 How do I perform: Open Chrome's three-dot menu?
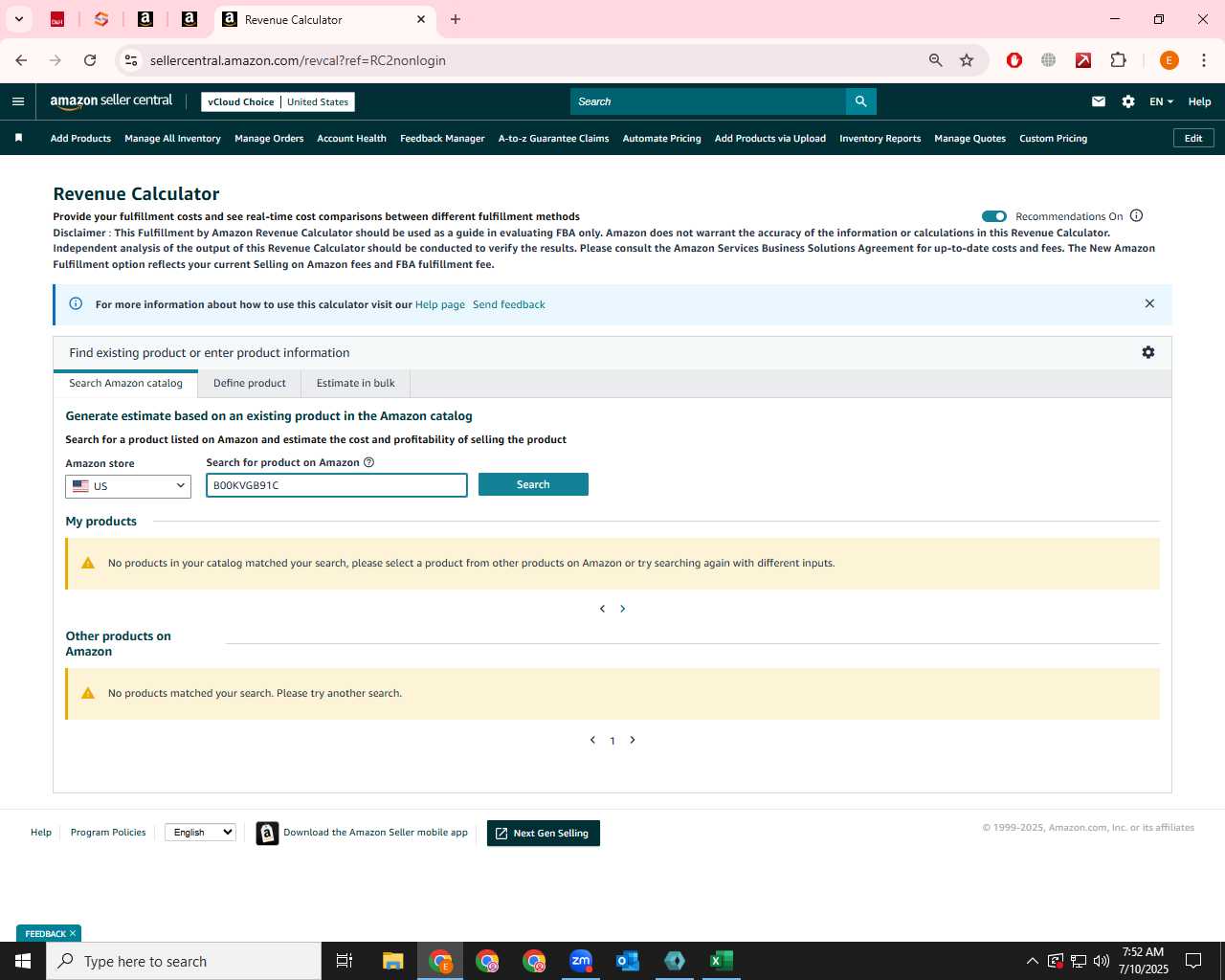(x=1204, y=60)
